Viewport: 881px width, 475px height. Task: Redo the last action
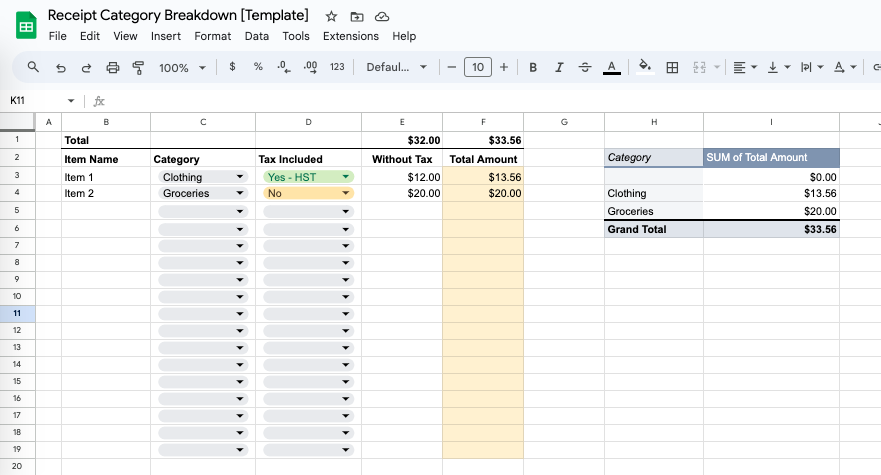point(86,67)
